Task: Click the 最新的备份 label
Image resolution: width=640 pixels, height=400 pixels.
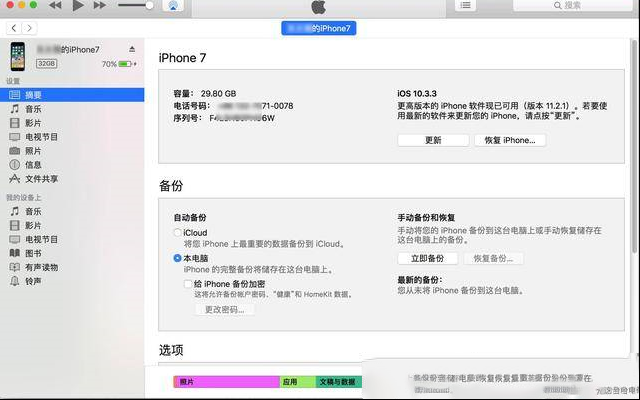Action: point(420,280)
